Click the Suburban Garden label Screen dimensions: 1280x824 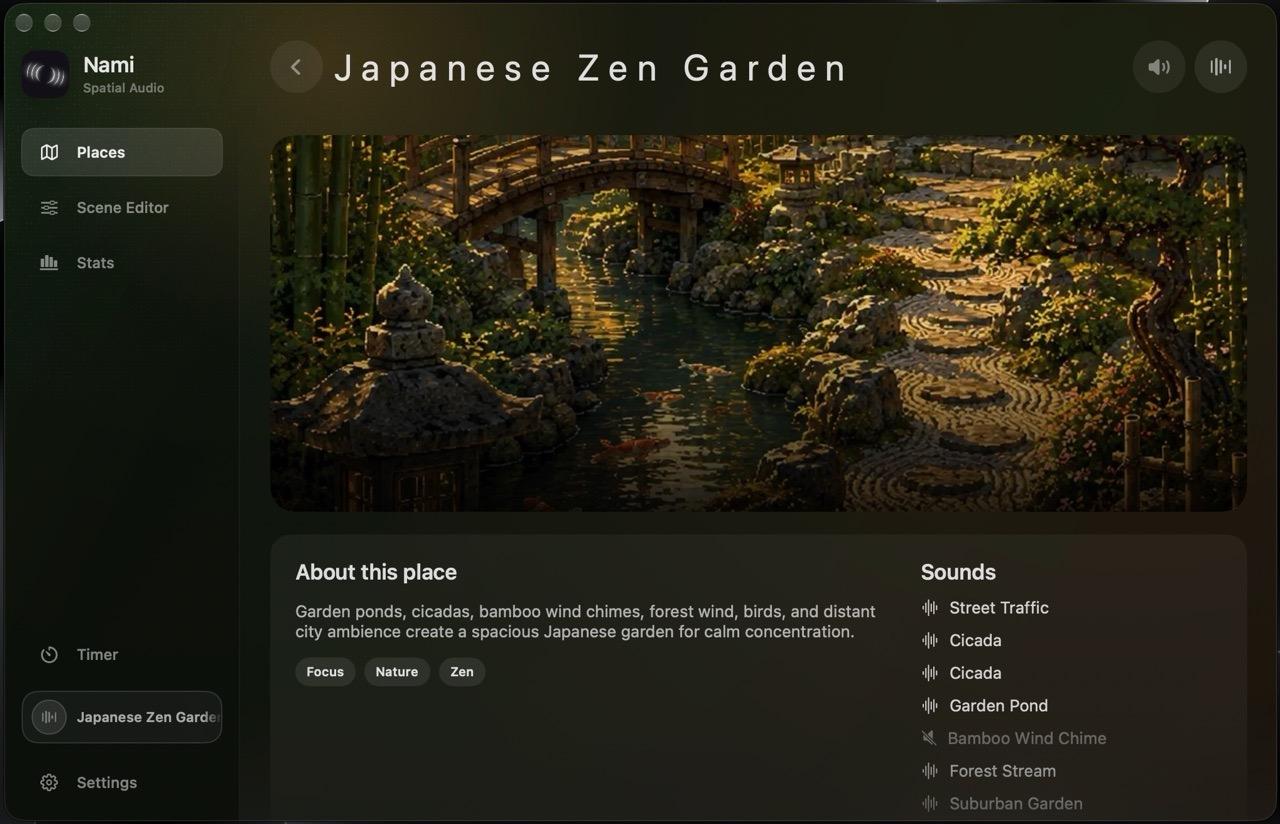[1016, 803]
